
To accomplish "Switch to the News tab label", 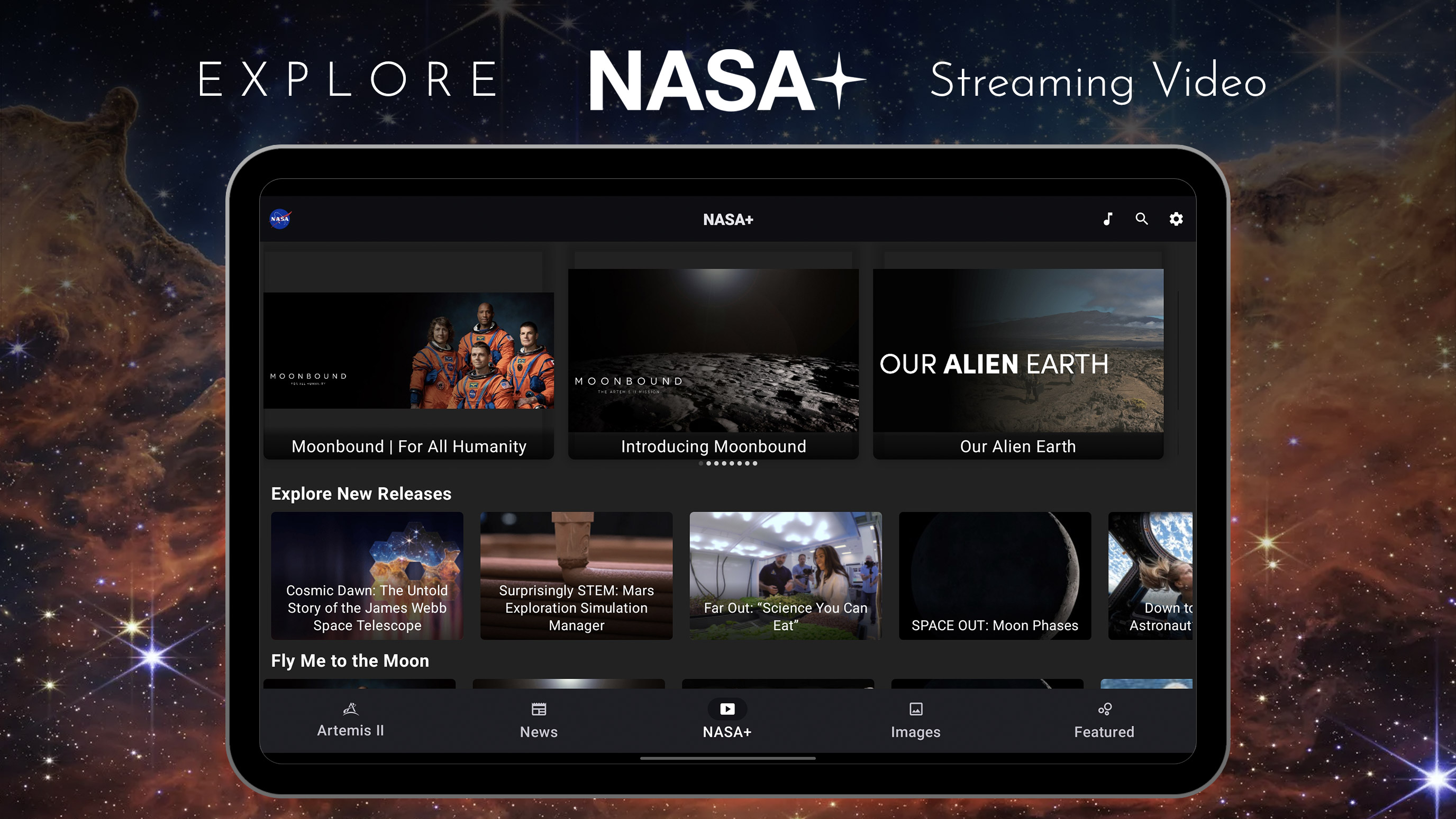I will pyautogui.click(x=539, y=732).
